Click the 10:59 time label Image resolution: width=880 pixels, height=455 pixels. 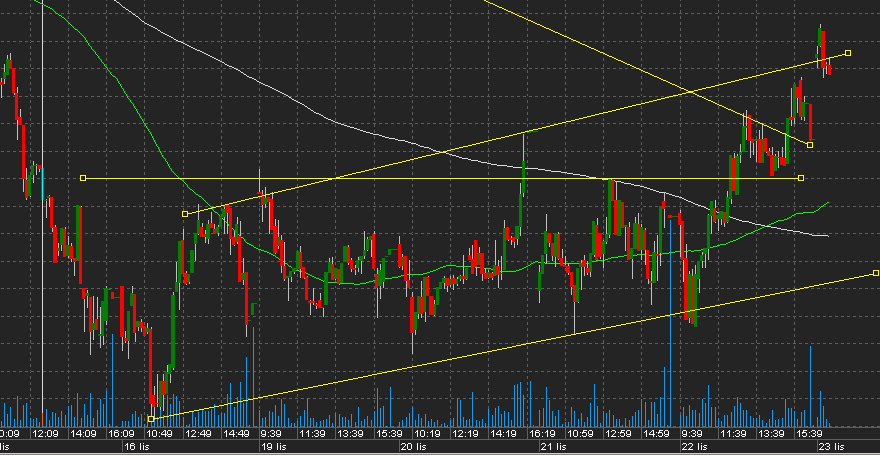click(580, 434)
